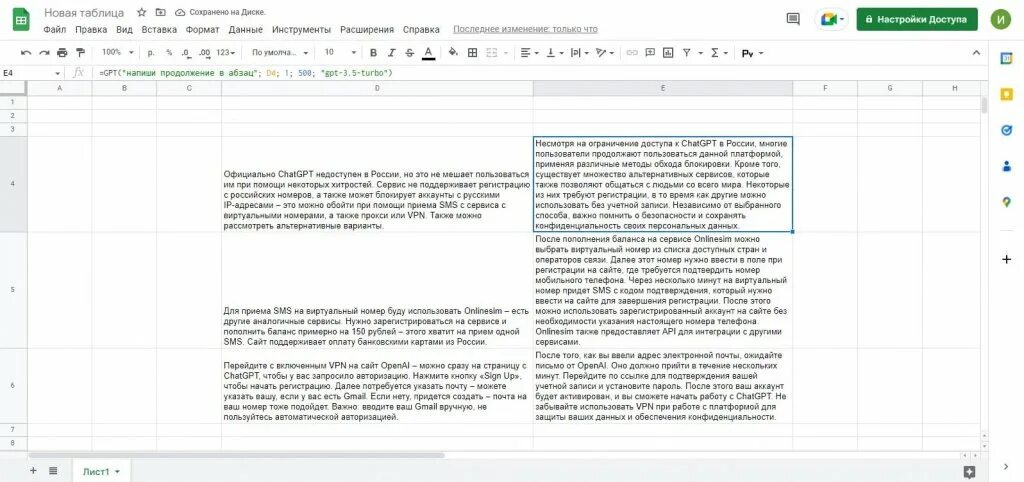Open font family dropdown По умолча...
This screenshot has width=1024, height=482.
(281, 52)
